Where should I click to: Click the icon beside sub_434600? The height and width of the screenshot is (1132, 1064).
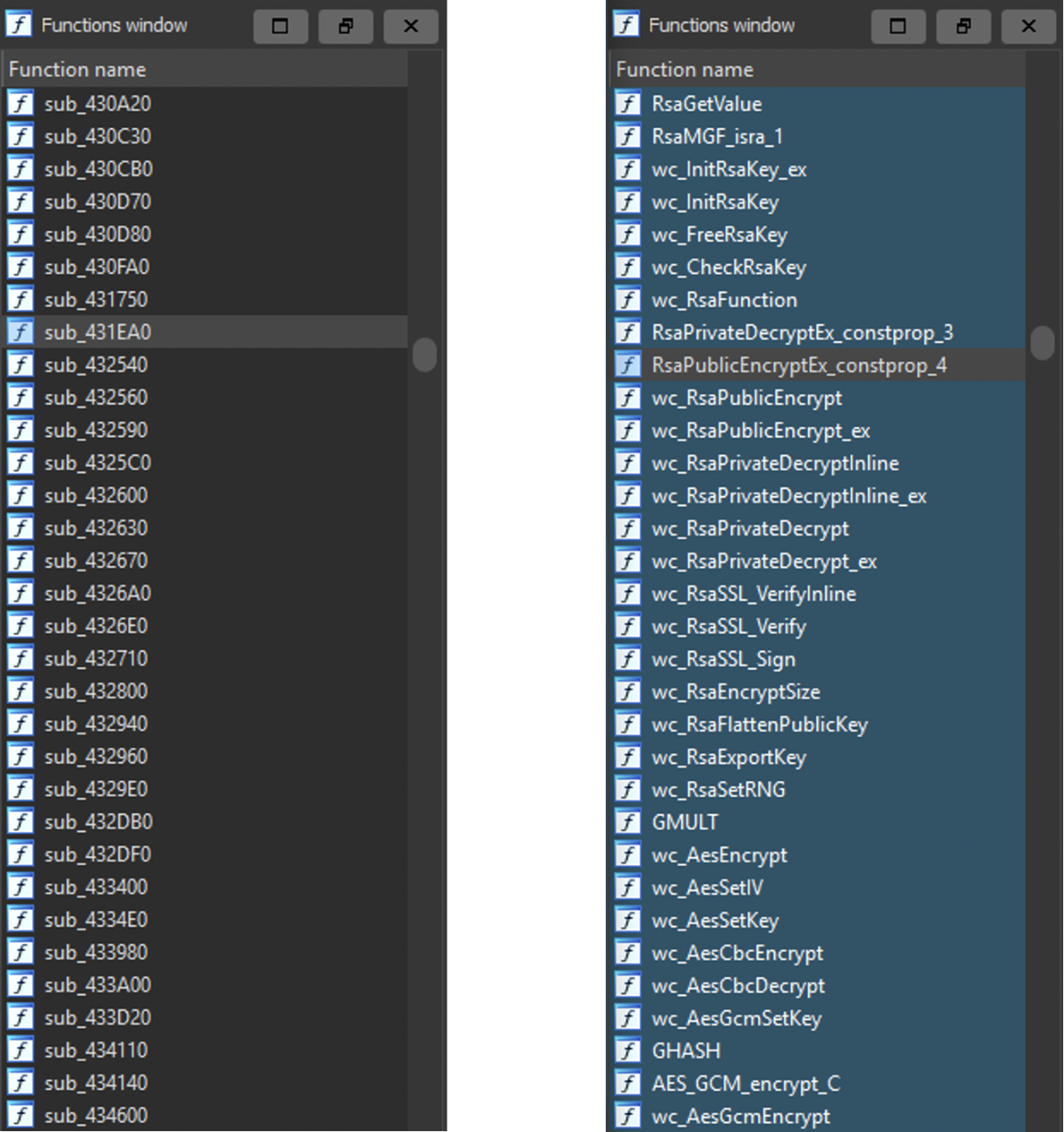pos(20,1115)
